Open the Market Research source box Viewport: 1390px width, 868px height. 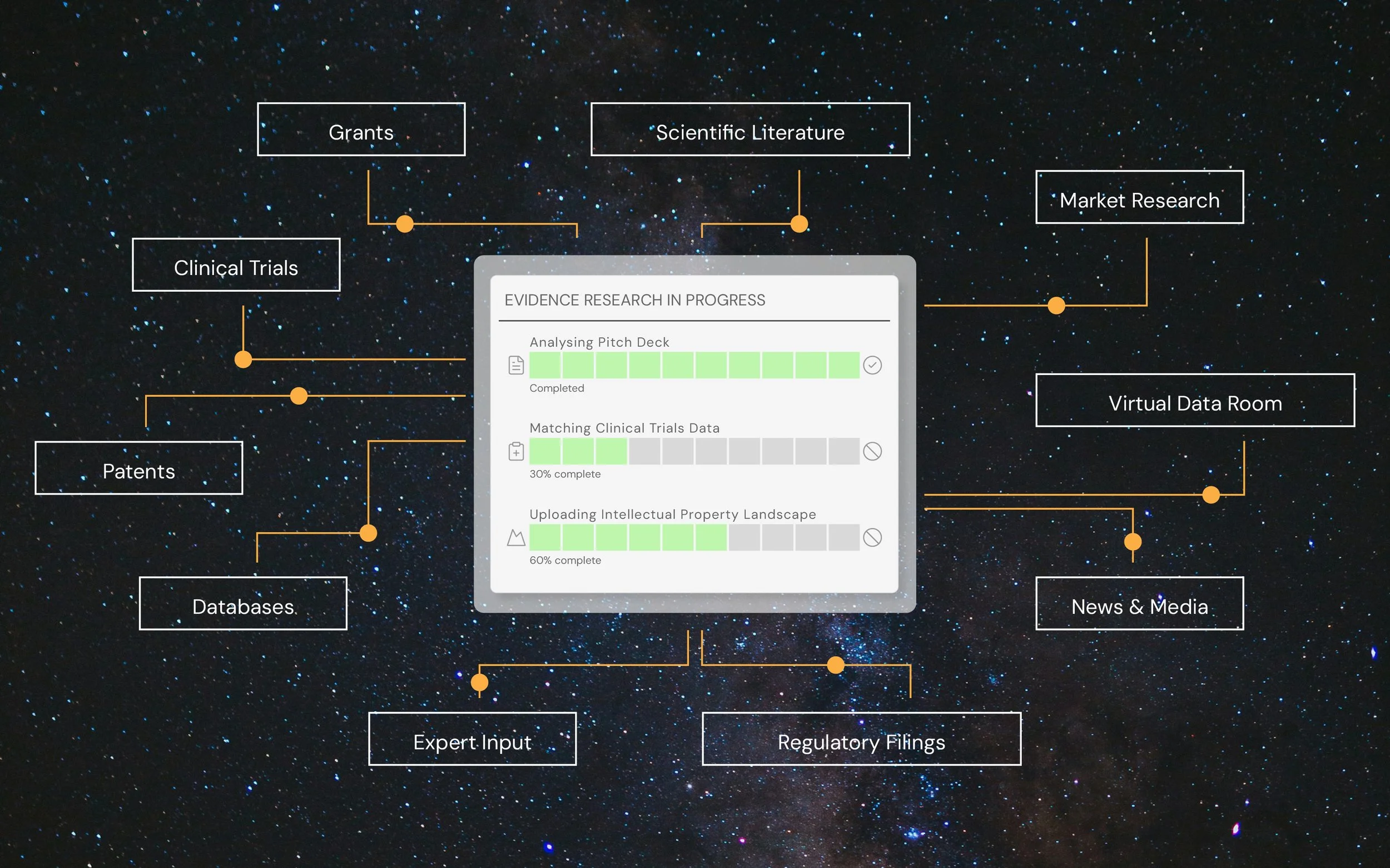pos(1140,197)
